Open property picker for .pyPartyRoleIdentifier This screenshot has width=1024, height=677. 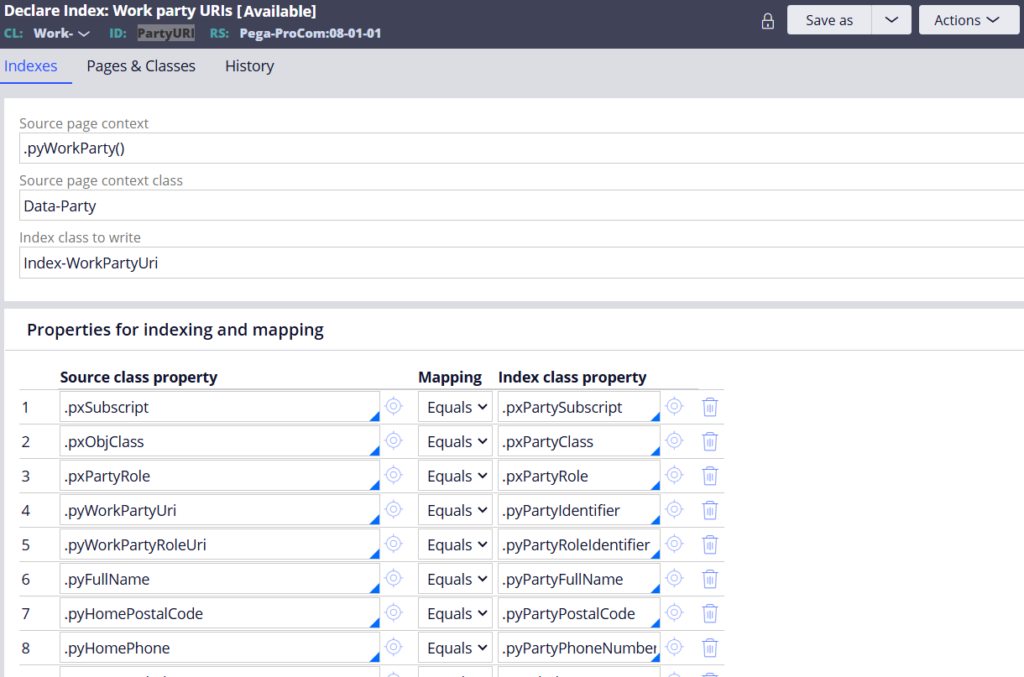click(x=674, y=544)
